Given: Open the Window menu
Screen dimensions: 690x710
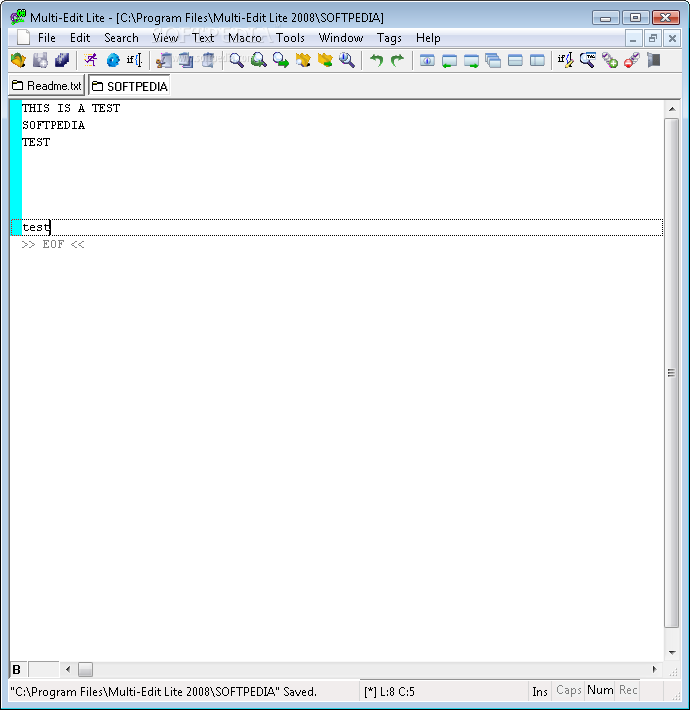Looking at the screenshot, I should [341, 38].
